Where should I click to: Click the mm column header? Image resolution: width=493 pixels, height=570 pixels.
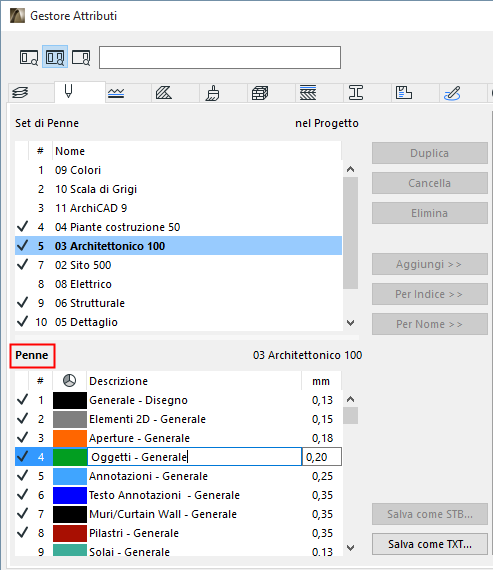tap(321, 381)
